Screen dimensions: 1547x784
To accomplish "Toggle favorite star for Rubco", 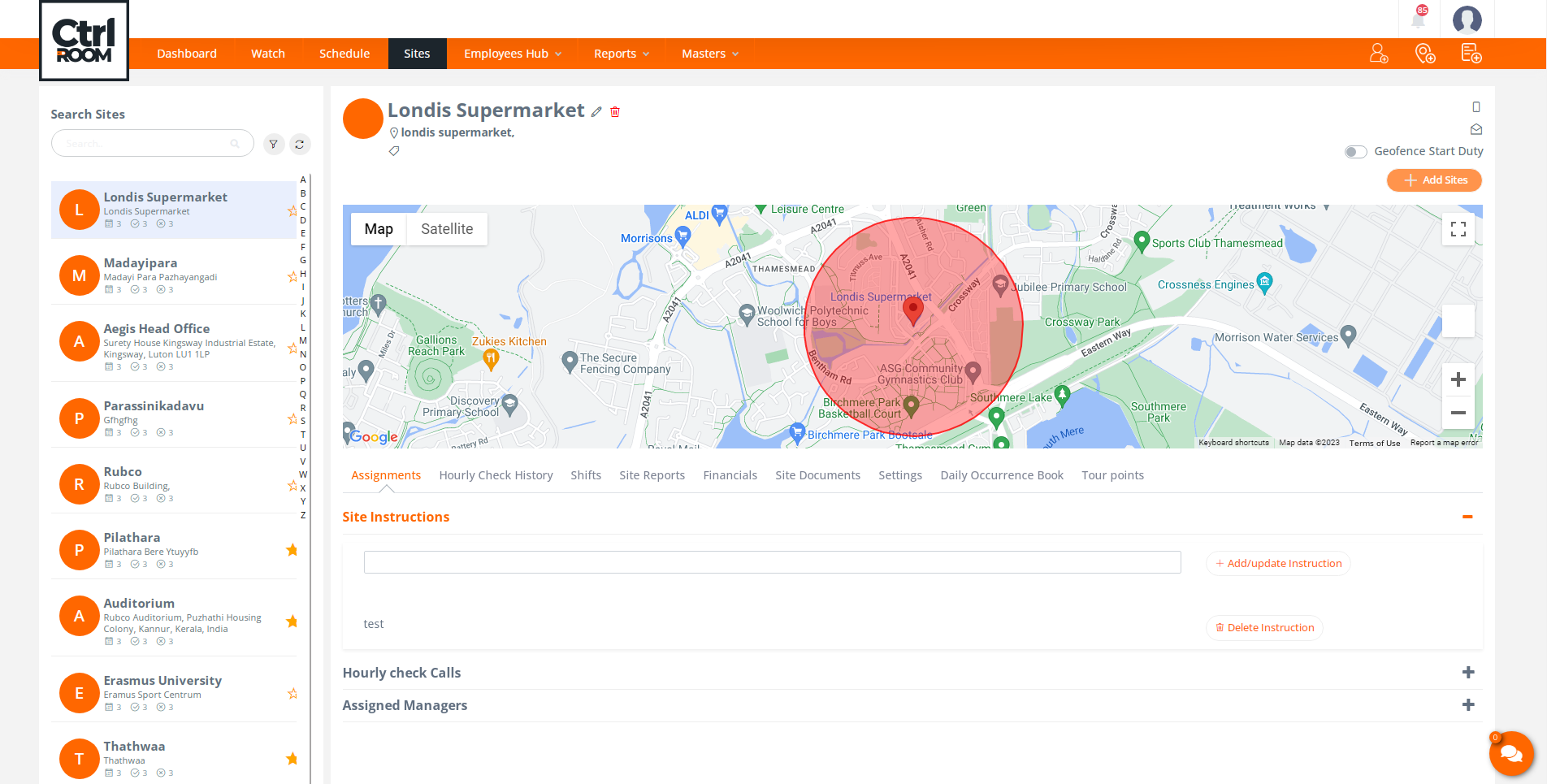I will coord(292,485).
